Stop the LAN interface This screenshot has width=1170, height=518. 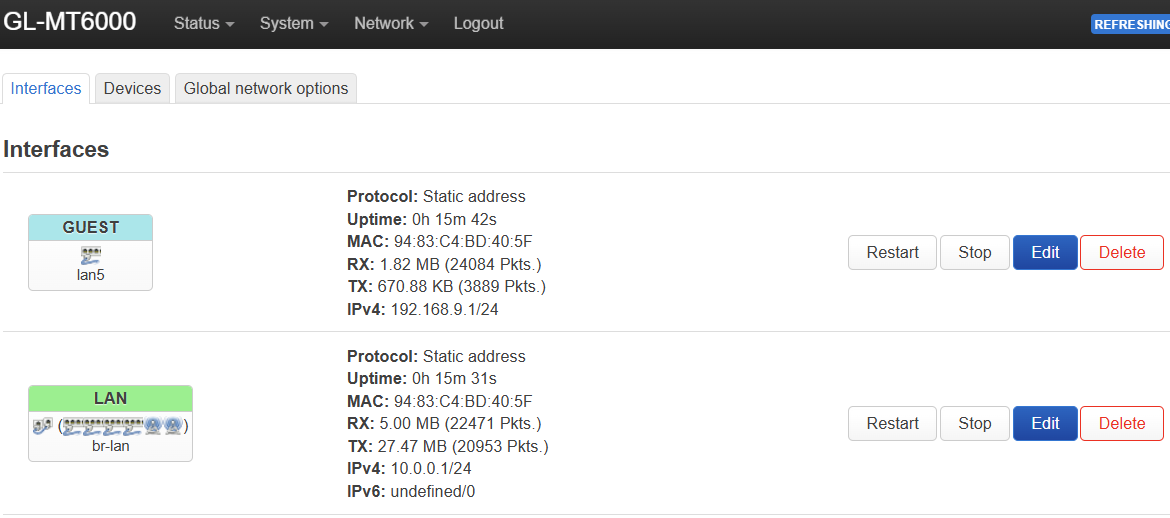(974, 423)
